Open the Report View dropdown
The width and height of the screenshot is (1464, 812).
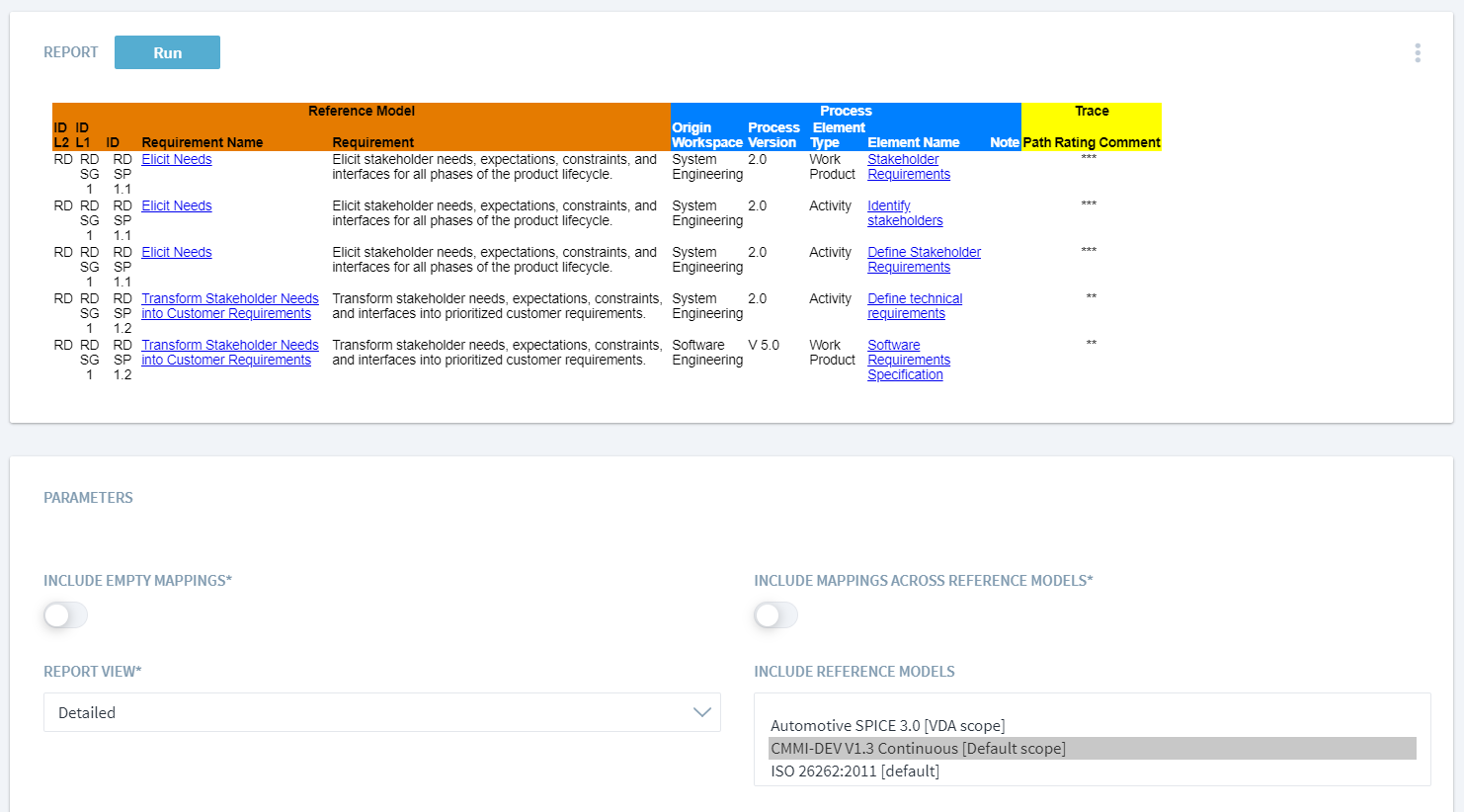(x=381, y=712)
